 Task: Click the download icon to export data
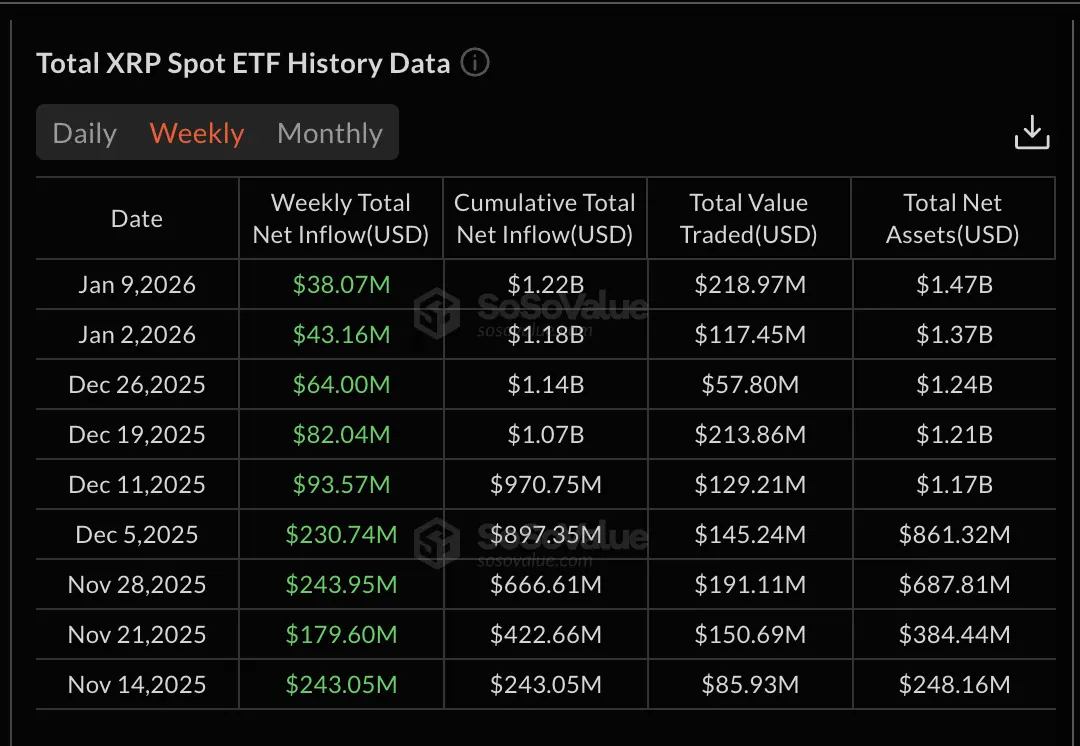point(1032,131)
